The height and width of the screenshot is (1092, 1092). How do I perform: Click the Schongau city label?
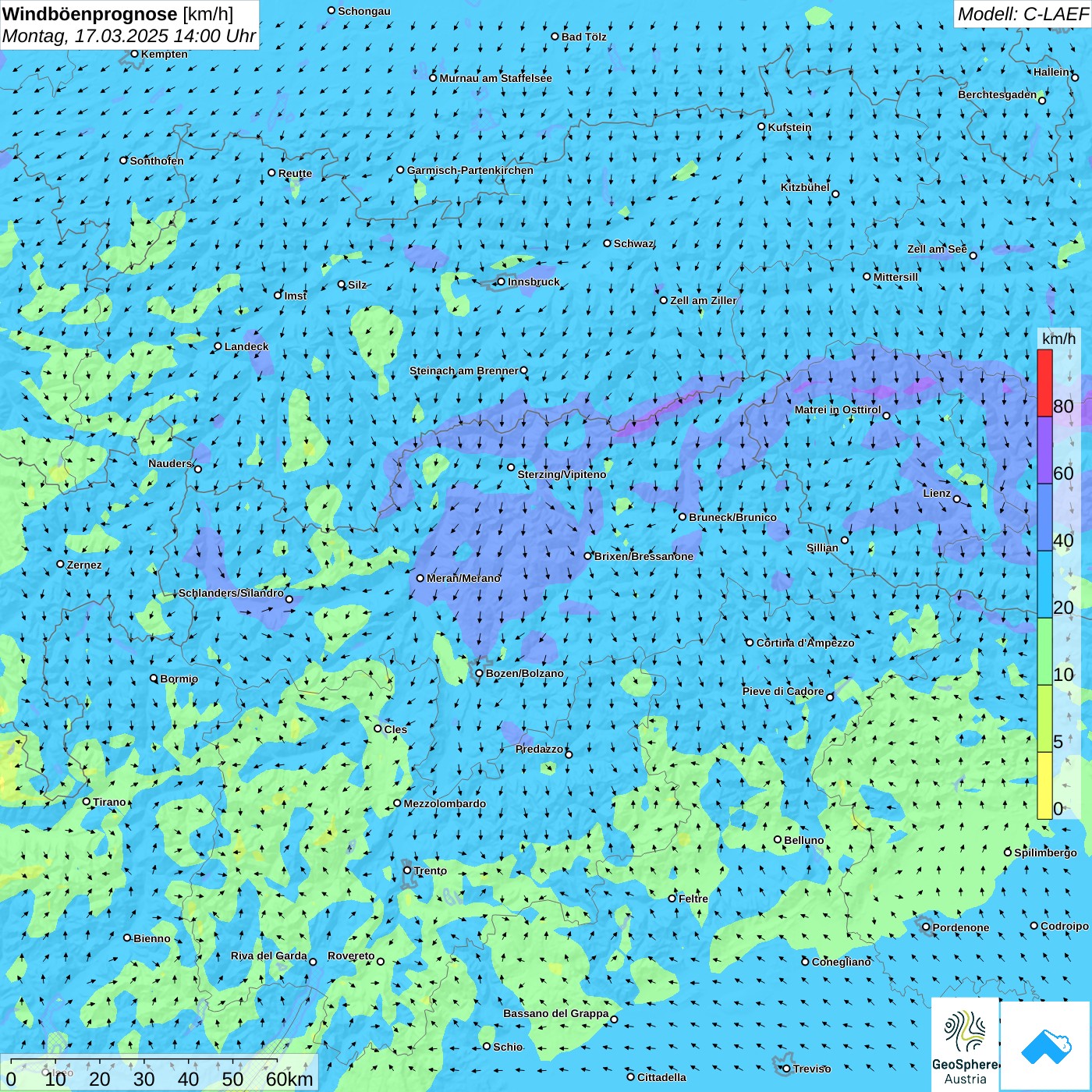click(364, 11)
